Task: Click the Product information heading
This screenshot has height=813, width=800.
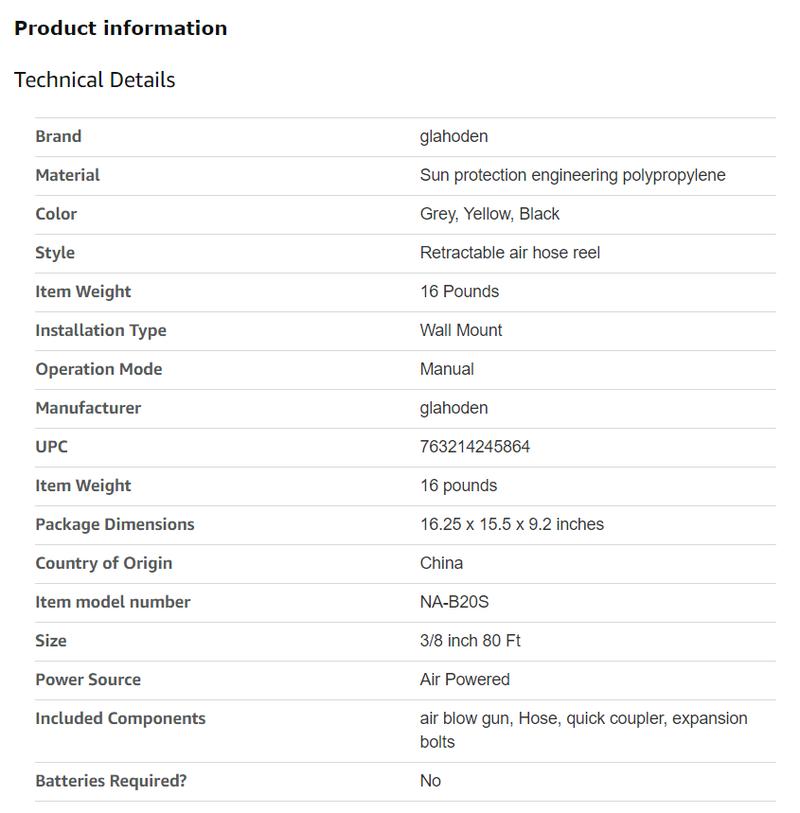Action: 120,28
